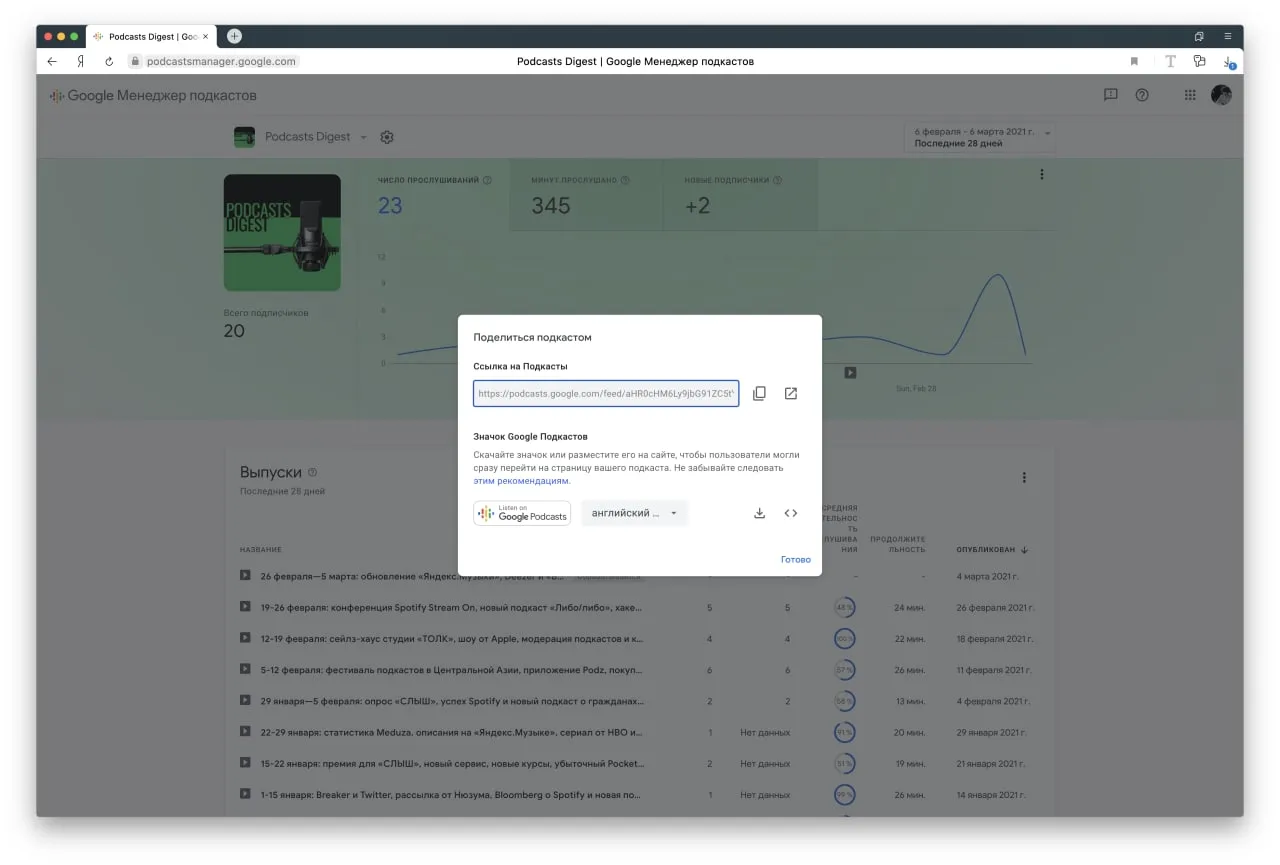Open episode titled 19-26 февраля: конференция Spotify
The image size is (1280, 865).
click(451, 607)
